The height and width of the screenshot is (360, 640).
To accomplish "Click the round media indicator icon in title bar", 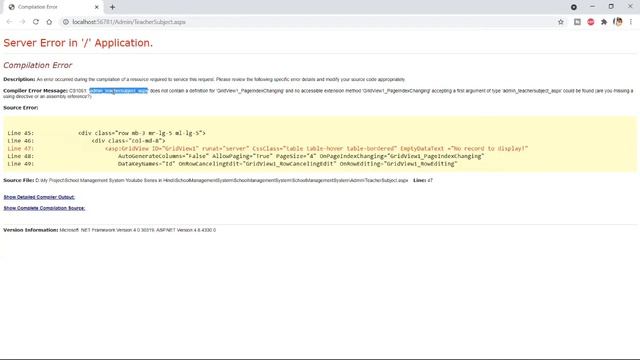I will pyautogui.click(x=574, y=7).
